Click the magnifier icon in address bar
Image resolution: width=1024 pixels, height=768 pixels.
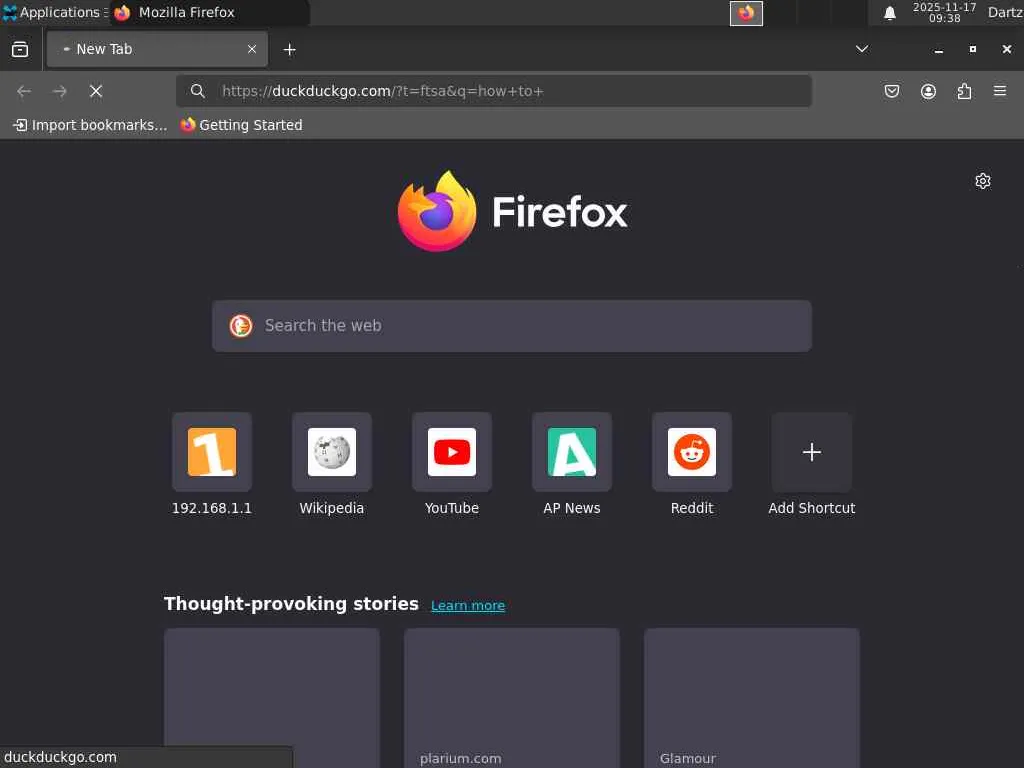[x=197, y=91]
